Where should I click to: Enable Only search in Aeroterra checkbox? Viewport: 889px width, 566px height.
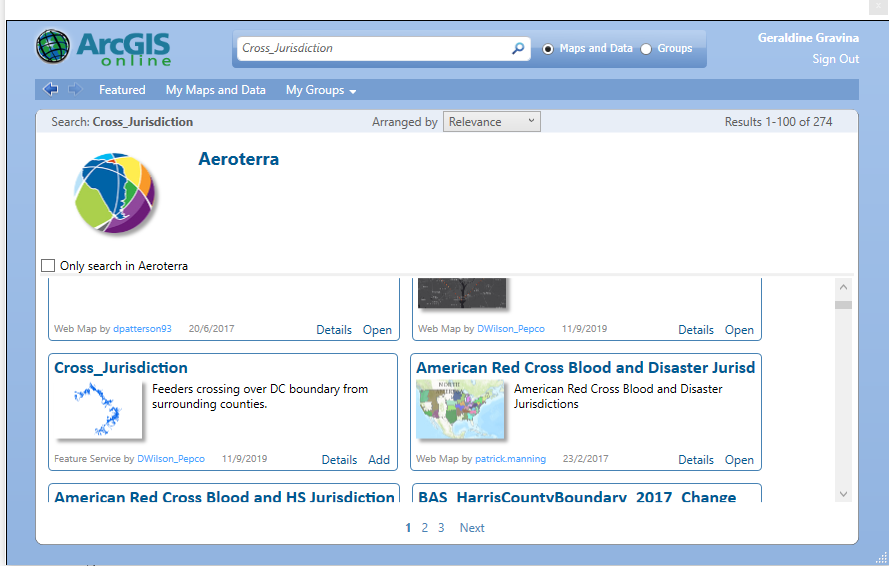[48, 265]
